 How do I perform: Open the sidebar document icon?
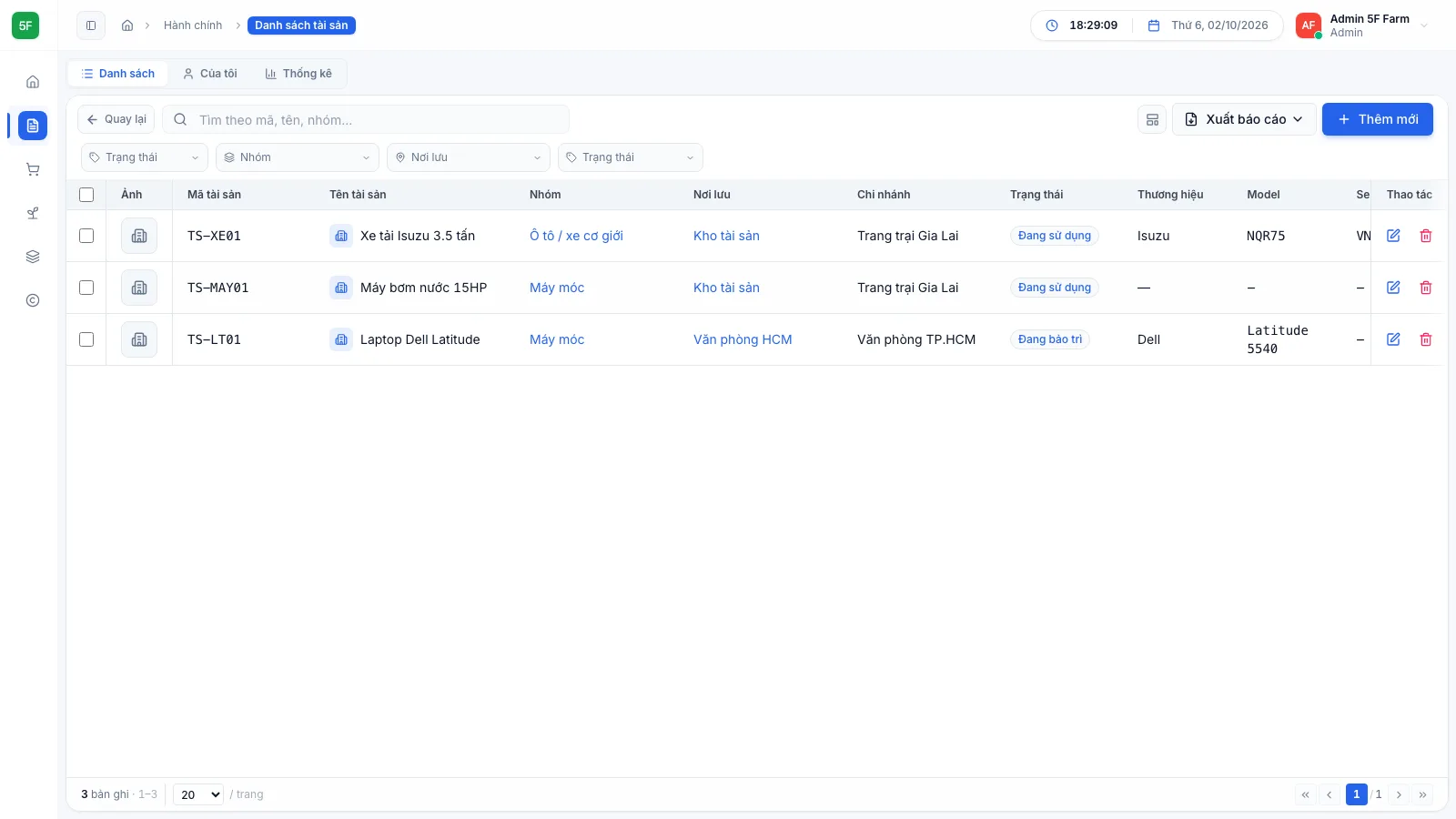tap(33, 126)
